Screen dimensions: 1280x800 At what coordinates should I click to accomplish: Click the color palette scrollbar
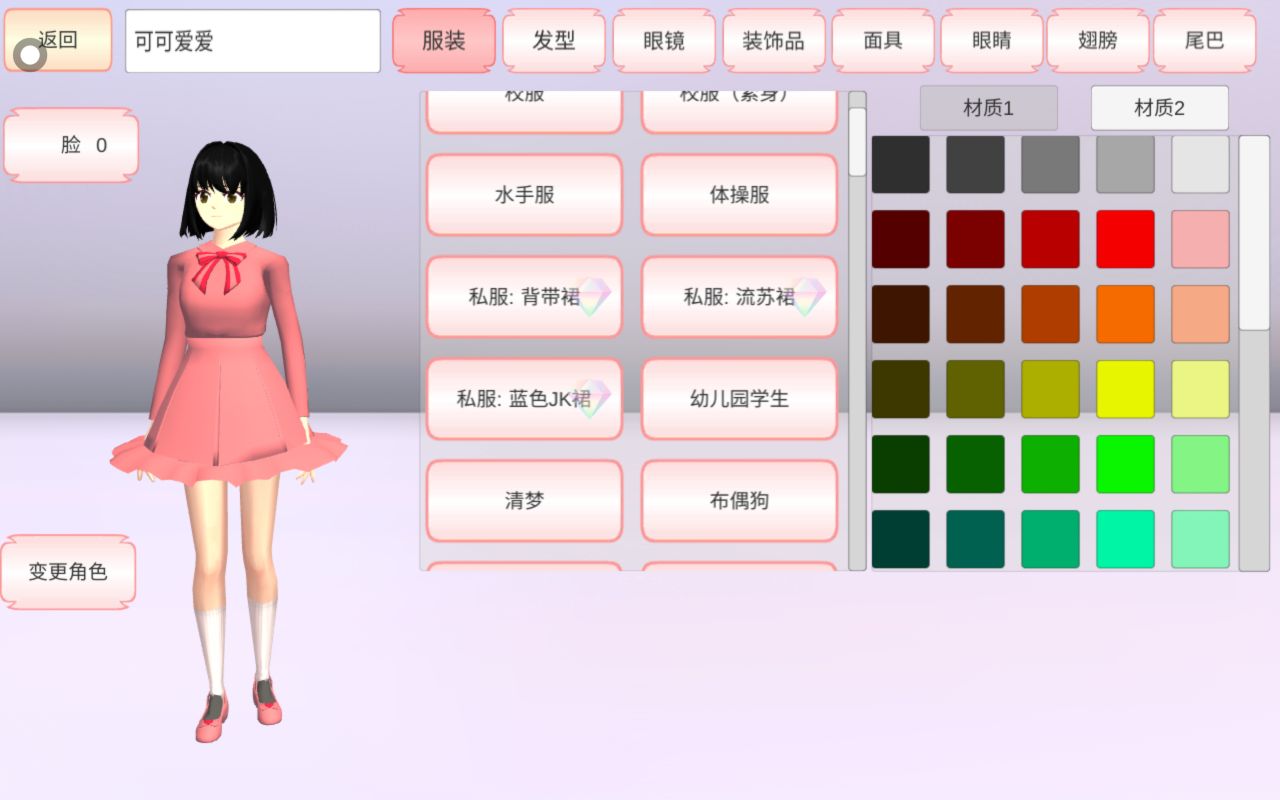(x=1253, y=235)
